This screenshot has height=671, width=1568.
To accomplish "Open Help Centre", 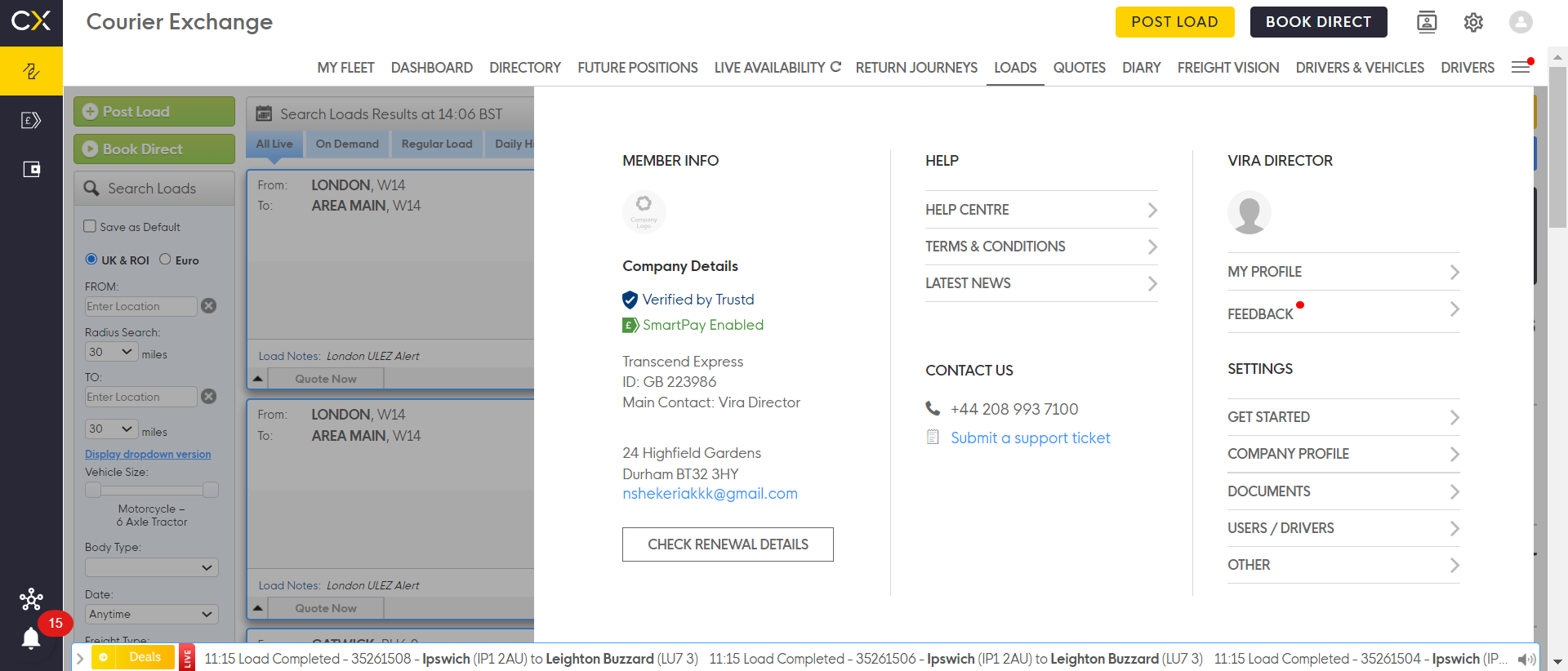I will (x=1041, y=210).
